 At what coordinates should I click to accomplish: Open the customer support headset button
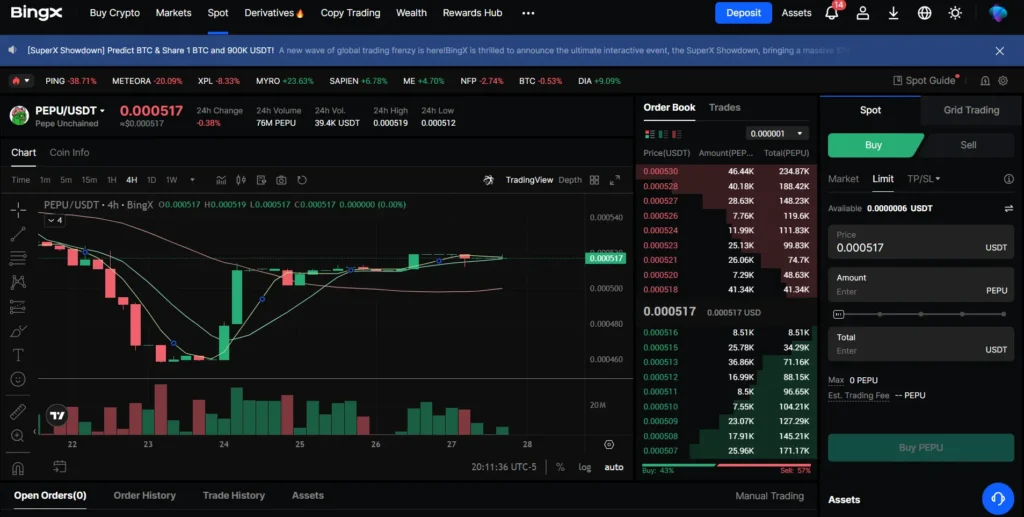tap(997, 499)
